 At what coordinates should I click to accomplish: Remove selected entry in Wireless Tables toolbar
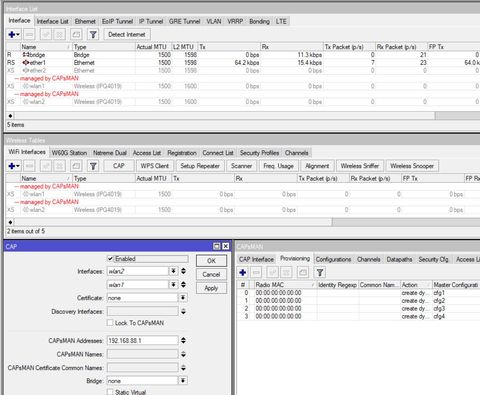[29, 166]
